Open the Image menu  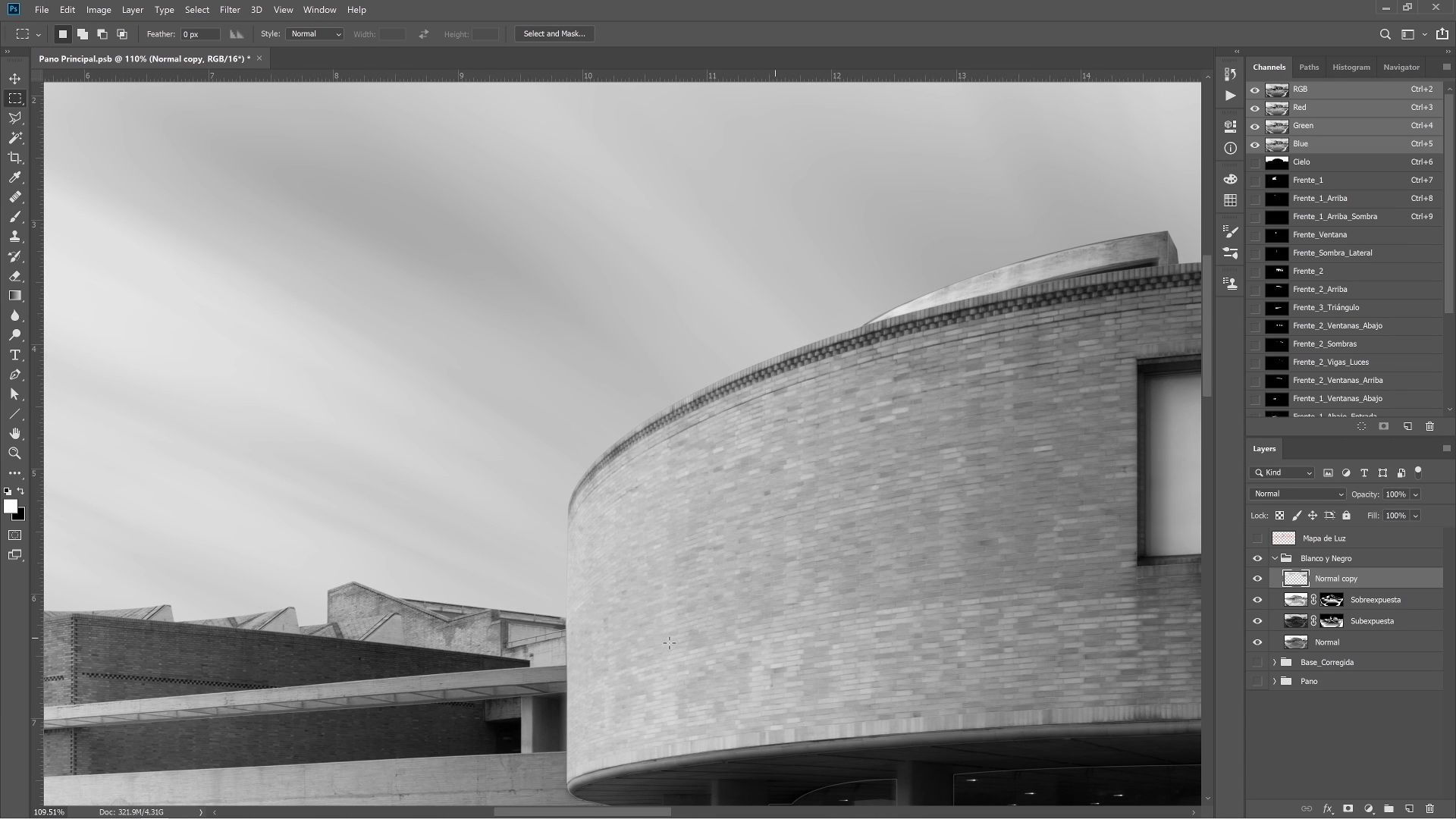(x=99, y=10)
